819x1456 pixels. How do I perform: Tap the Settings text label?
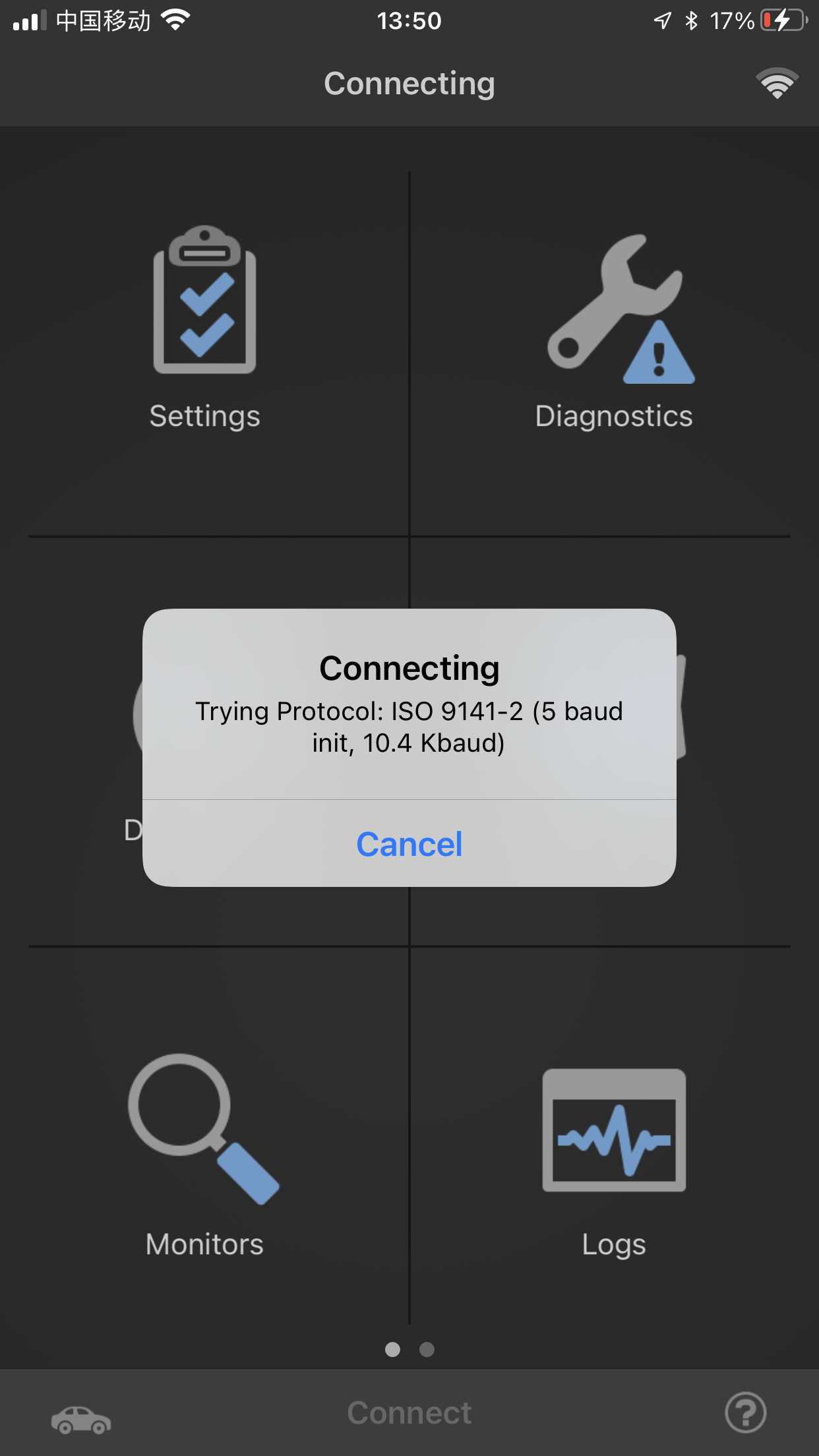pos(204,417)
